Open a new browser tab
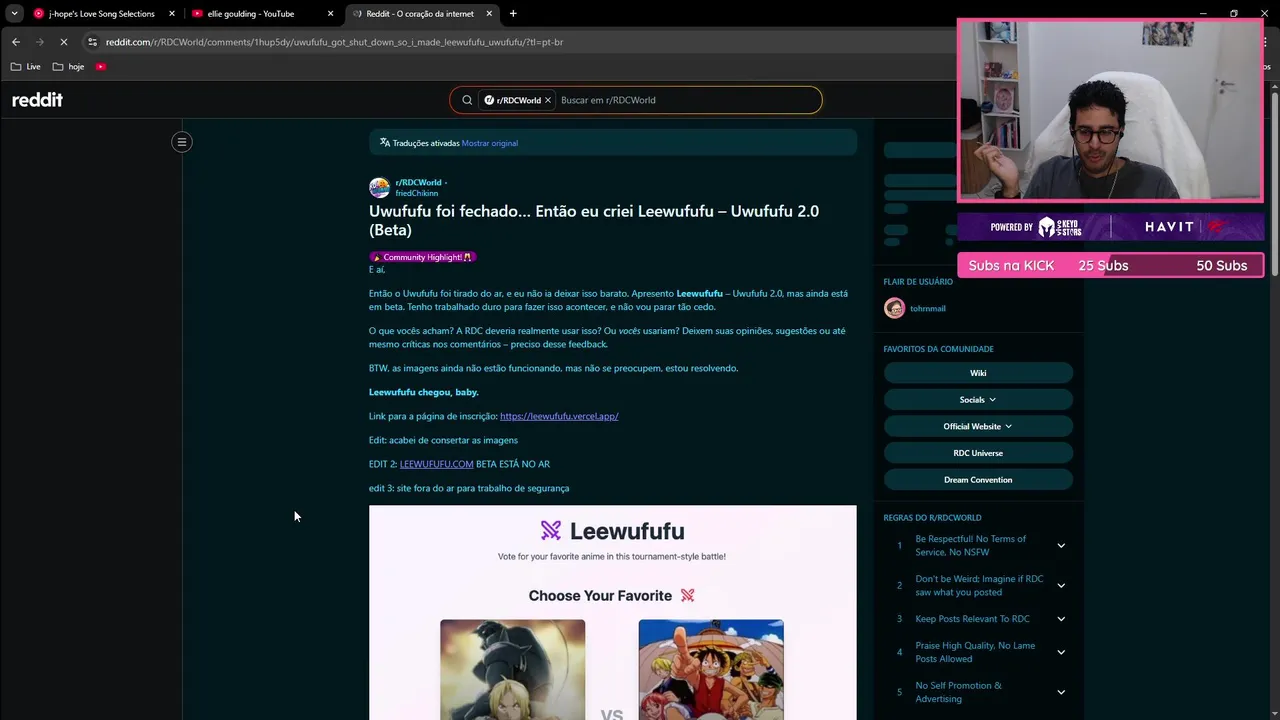Image resolution: width=1280 pixels, height=720 pixels. coord(513,14)
